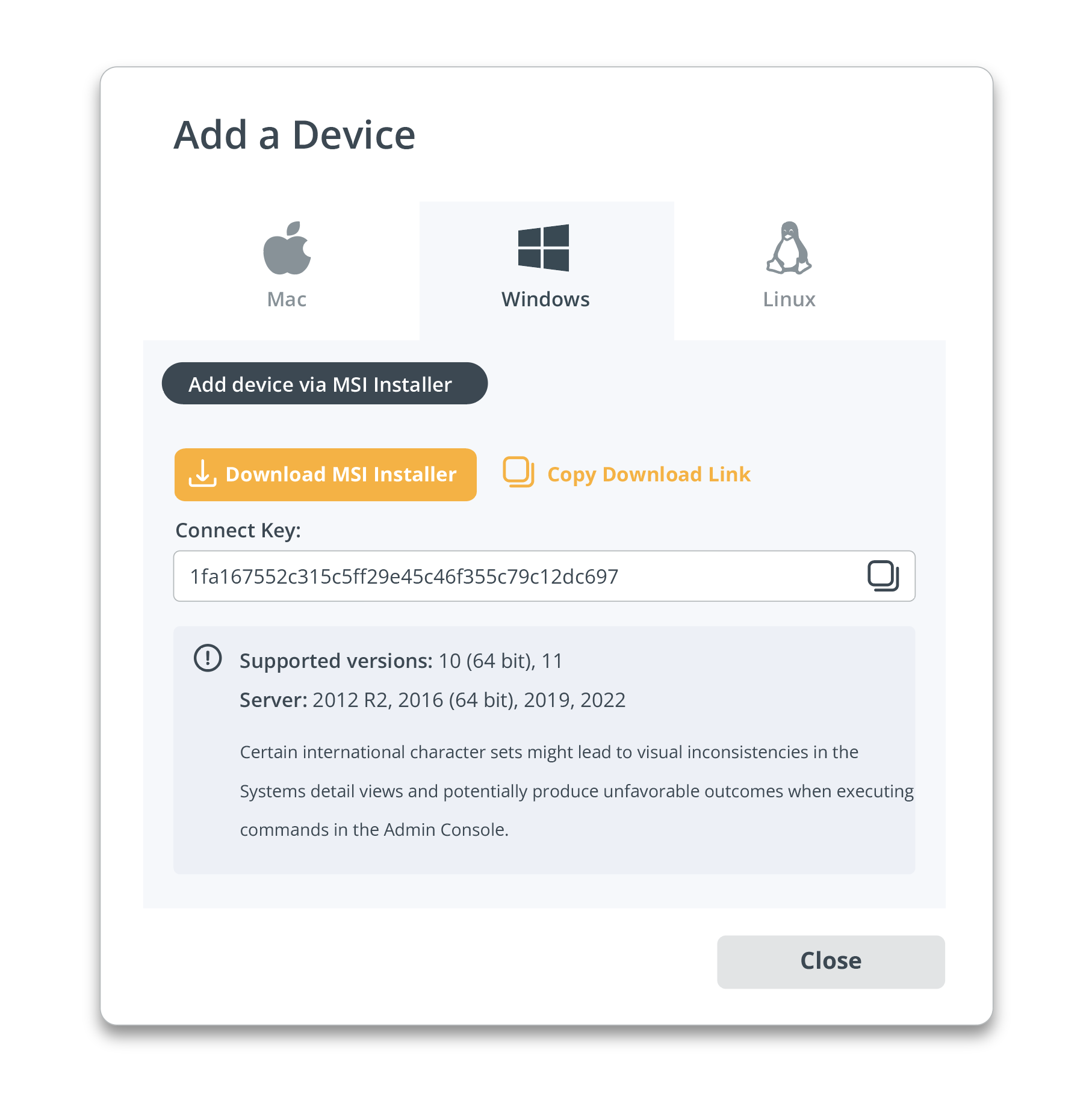Click the copy icon beside Copy Download Link

click(x=518, y=473)
